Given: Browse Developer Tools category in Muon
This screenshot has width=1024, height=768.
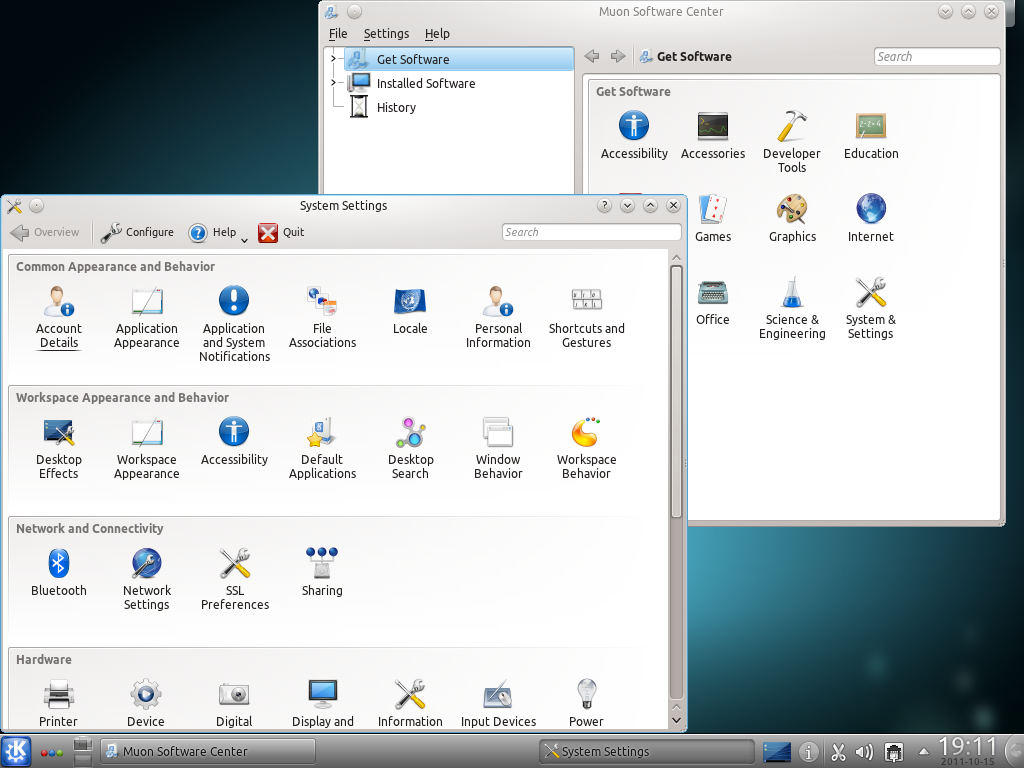Looking at the screenshot, I should click(x=792, y=142).
